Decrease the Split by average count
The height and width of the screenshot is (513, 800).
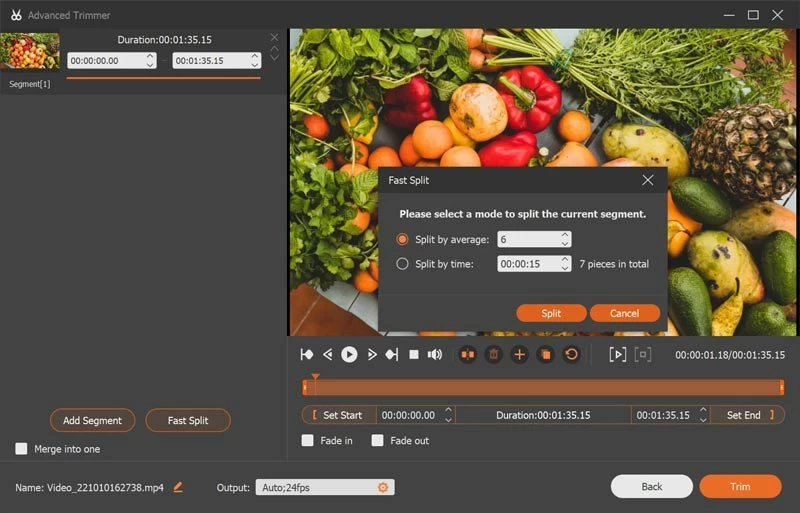pyautogui.click(x=565, y=243)
